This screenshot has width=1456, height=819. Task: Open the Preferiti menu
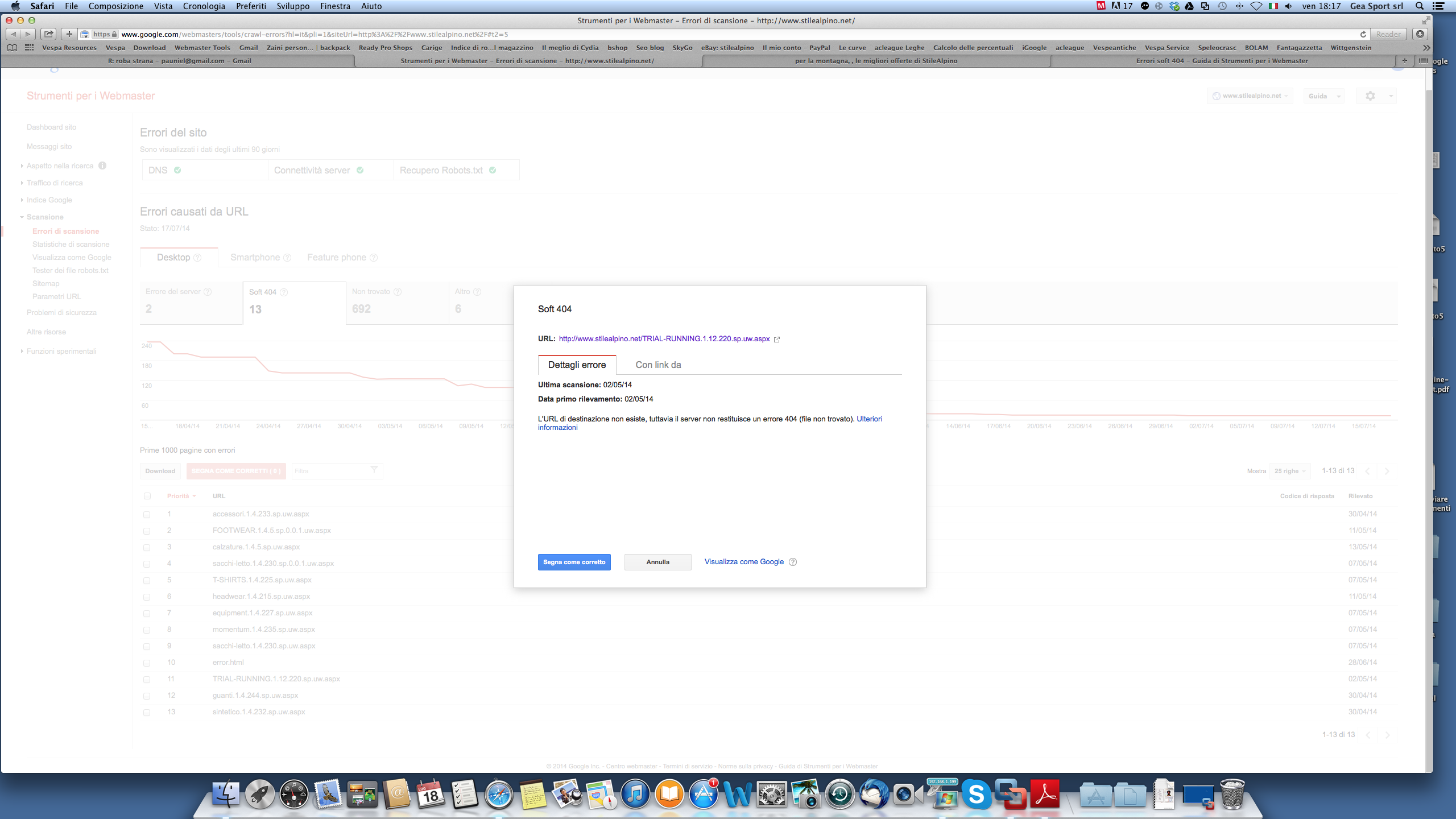coord(251,6)
